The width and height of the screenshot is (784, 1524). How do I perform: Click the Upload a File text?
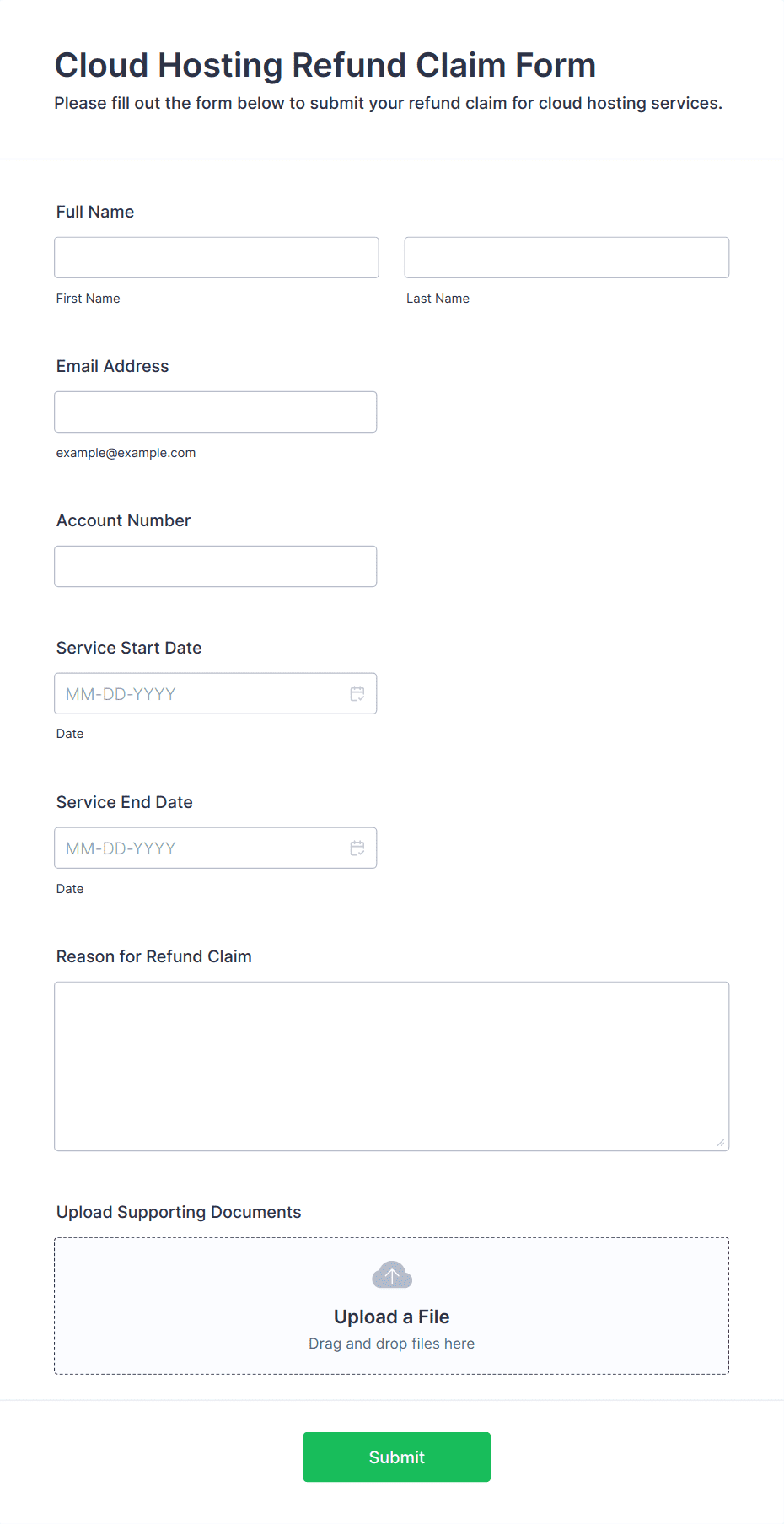392,1317
